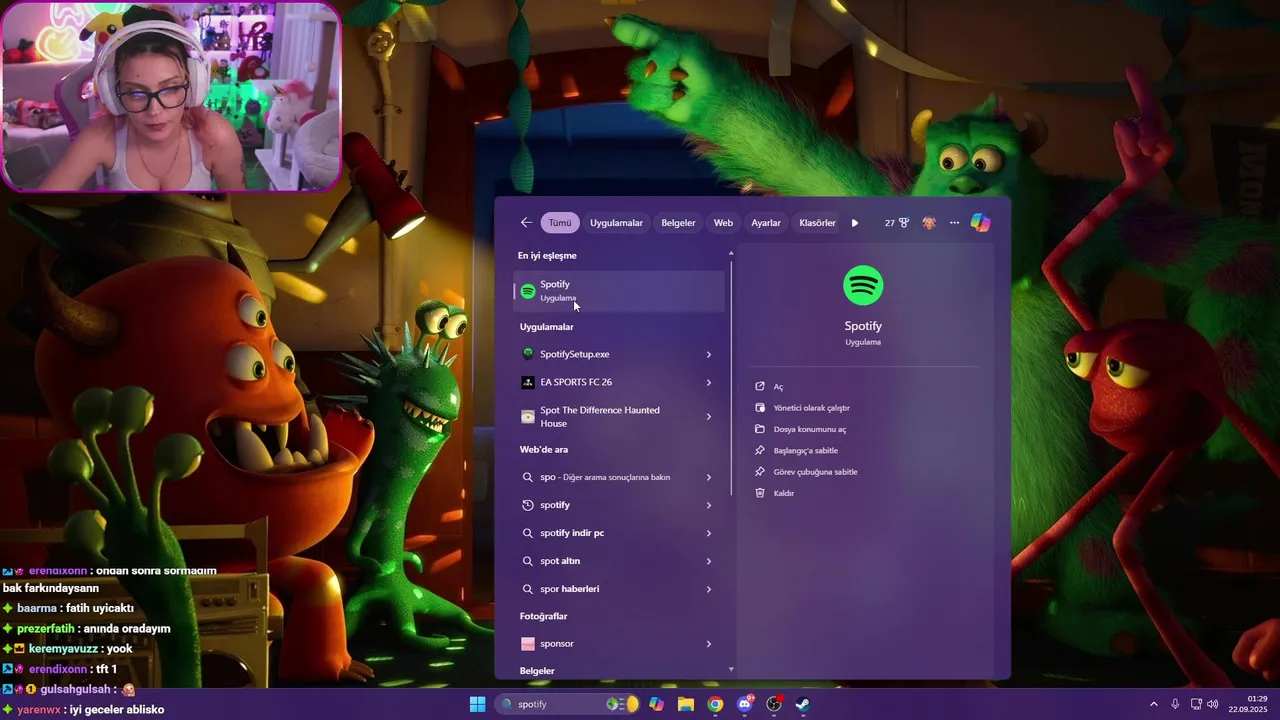
Task: Search web for 'spo' suggestion
Action: click(x=605, y=477)
